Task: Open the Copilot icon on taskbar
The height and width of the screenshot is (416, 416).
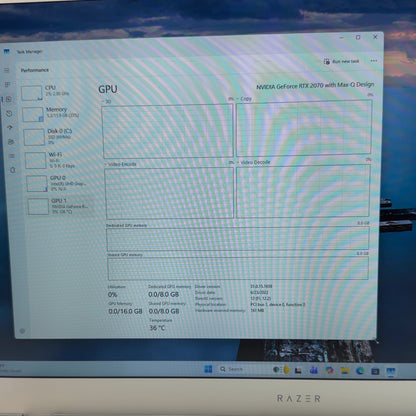Action: pyautogui.click(x=329, y=370)
